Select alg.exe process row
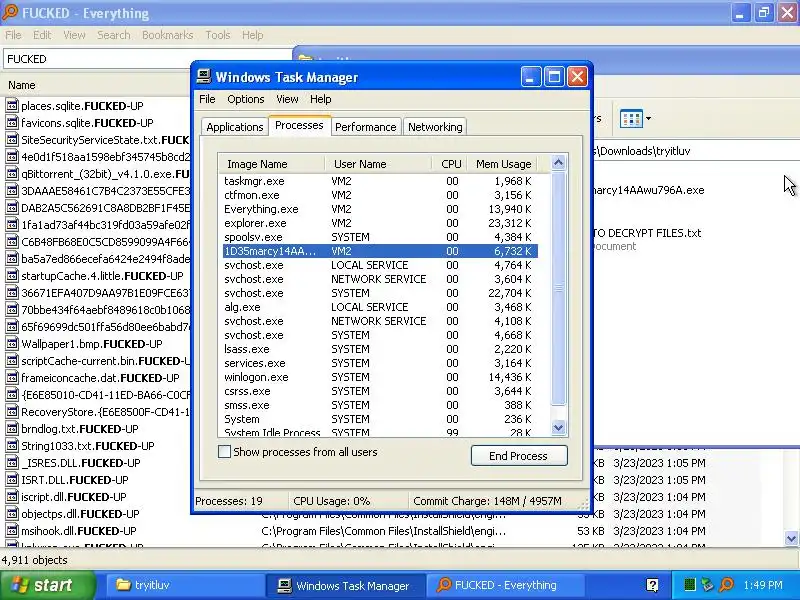Screen dimensions: 800x600 380,307
